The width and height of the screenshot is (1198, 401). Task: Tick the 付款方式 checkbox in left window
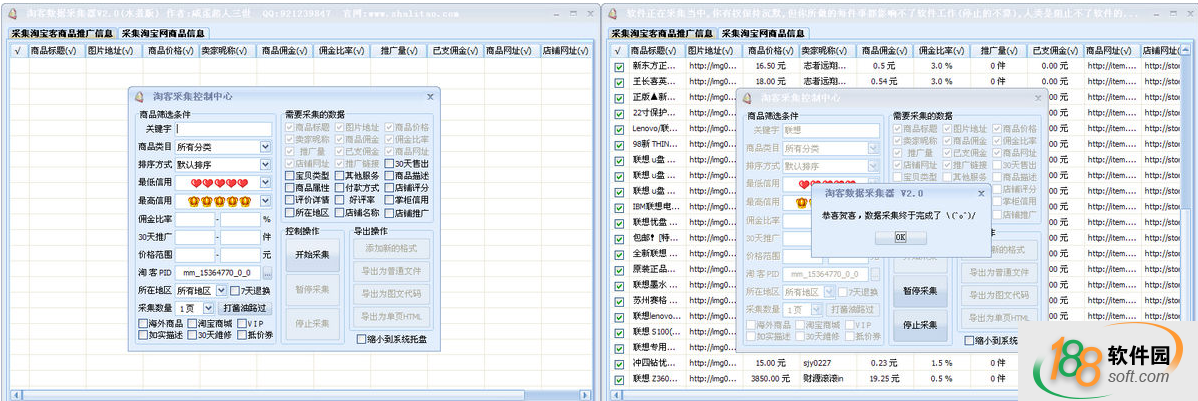click(338, 187)
